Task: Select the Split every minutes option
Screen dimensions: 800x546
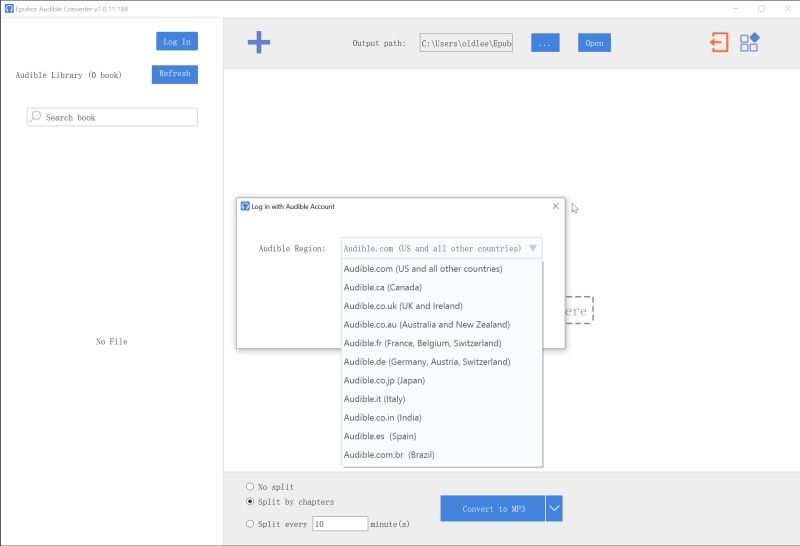Action: pyautogui.click(x=250, y=524)
